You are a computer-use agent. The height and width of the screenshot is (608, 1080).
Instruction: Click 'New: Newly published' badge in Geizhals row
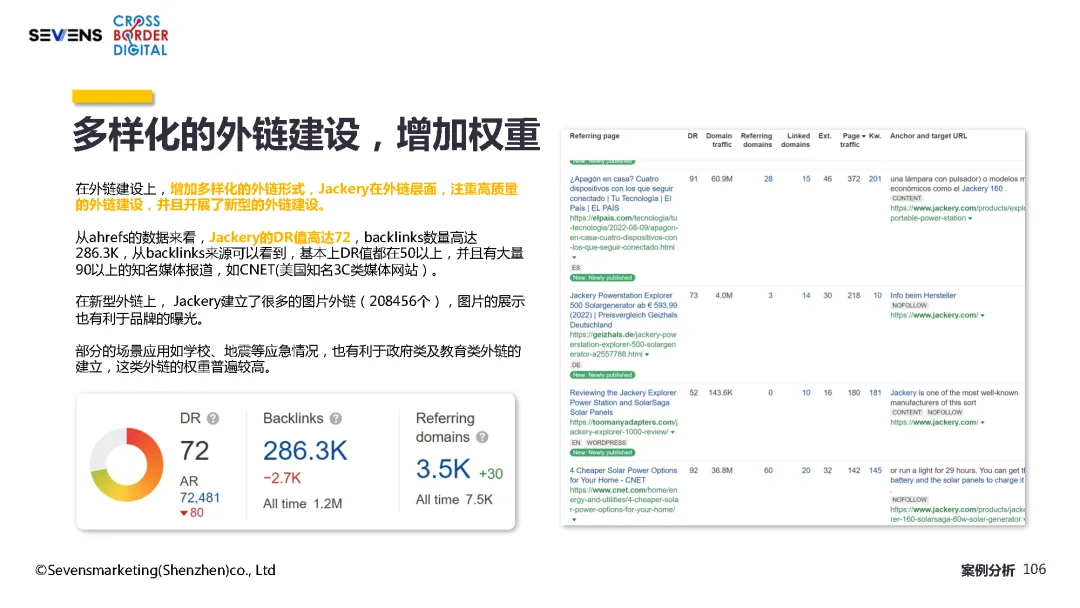[x=602, y=375]
